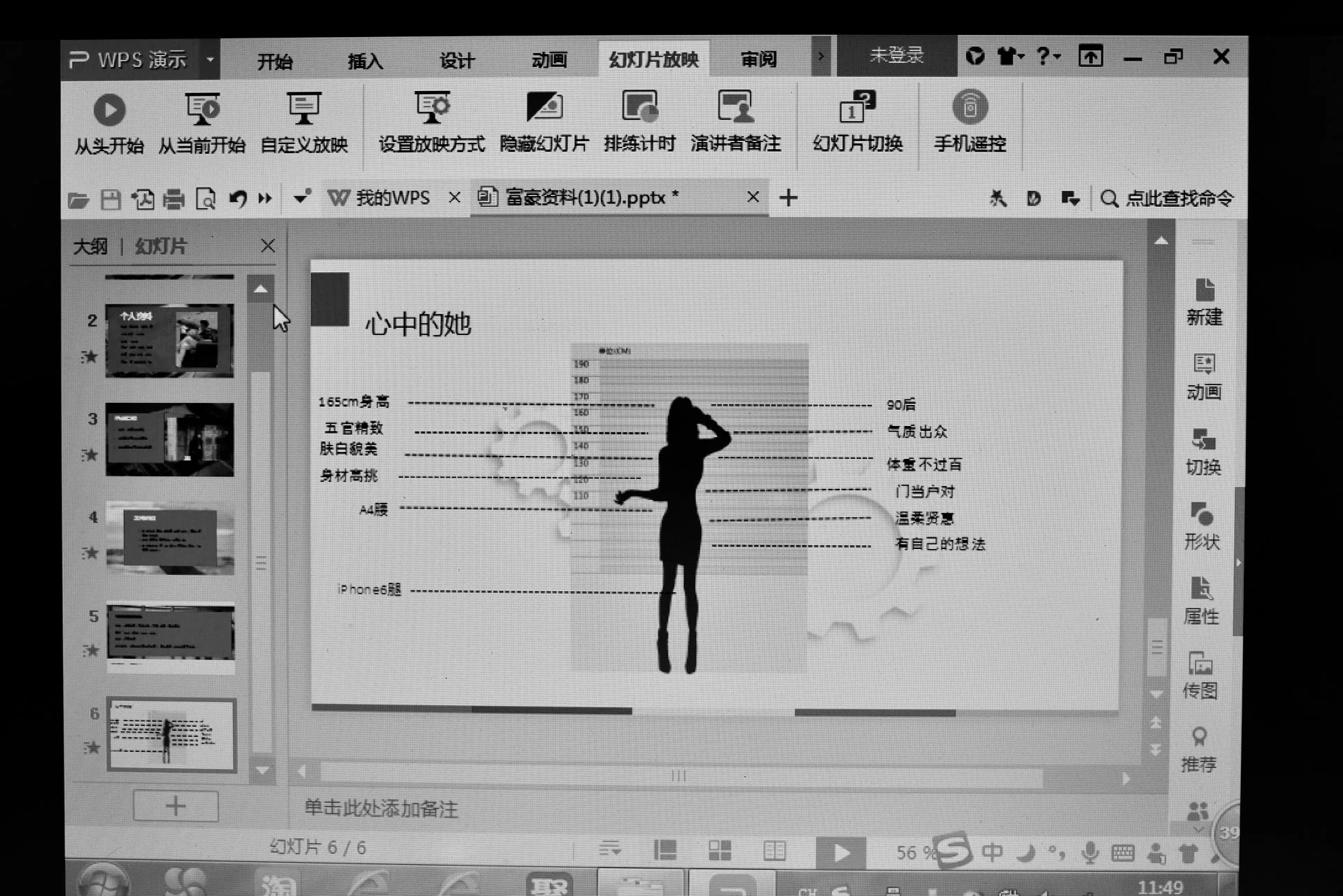Open slideshow settings (设置放映方式)

click(432, 124)
